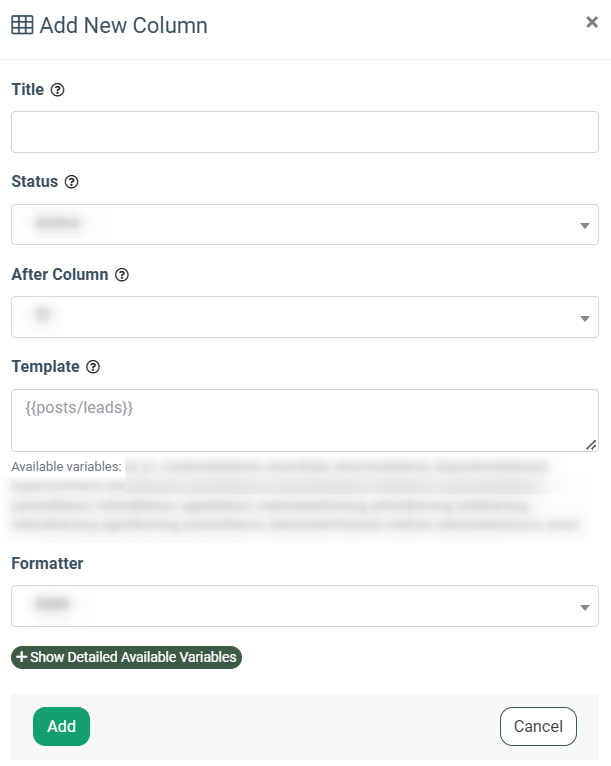611x766 pixels.
Task: Click the Template textarea resize handle
Action: [x=591, y=444]
